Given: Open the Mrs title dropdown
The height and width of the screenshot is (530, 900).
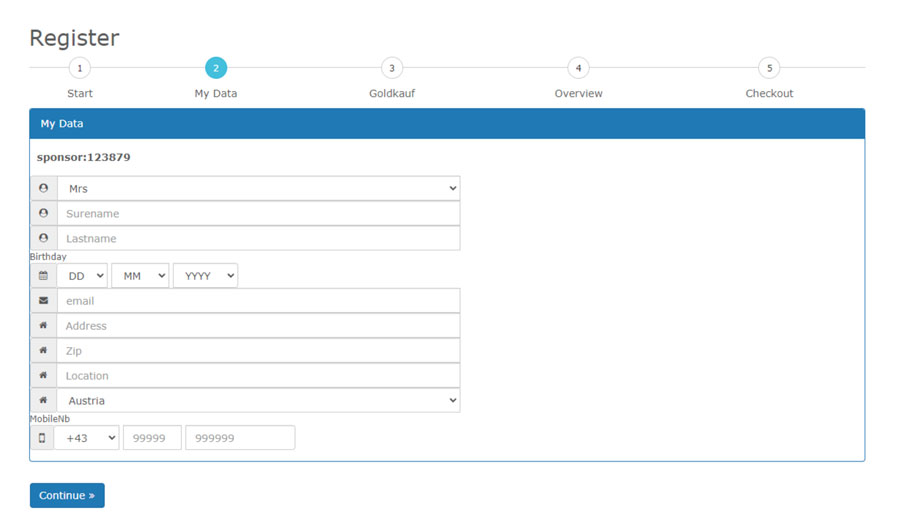Looking at the screenshot, I should pyautogui.click(x=258, y=188).
